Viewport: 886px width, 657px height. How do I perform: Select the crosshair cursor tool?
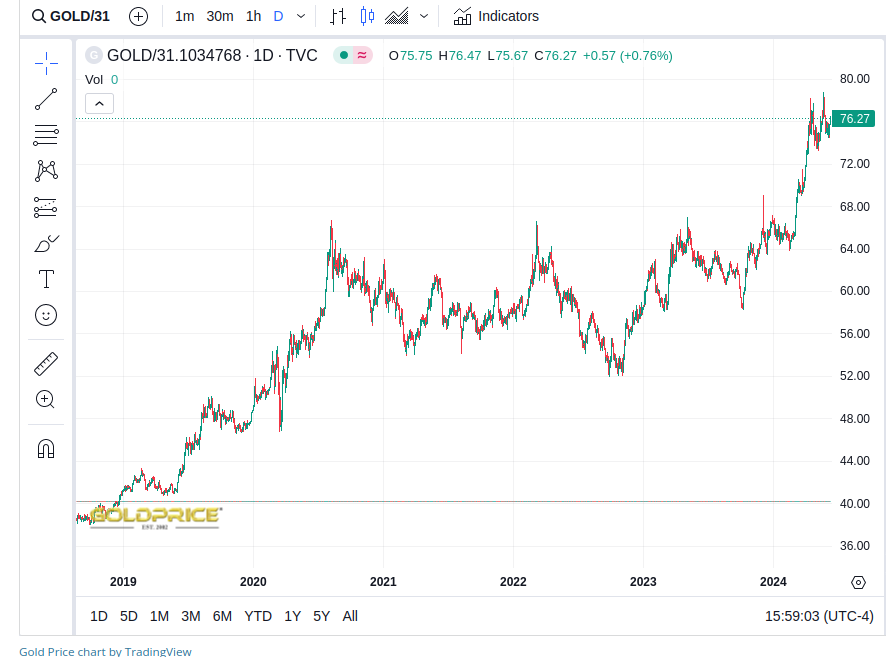pyautogui.click(x=46, y=63)
